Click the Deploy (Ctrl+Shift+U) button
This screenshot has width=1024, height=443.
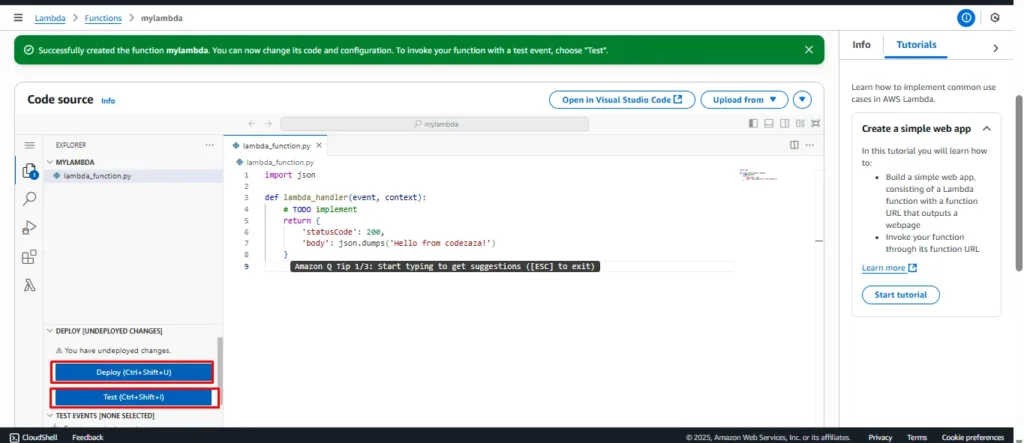pos(133,372)
